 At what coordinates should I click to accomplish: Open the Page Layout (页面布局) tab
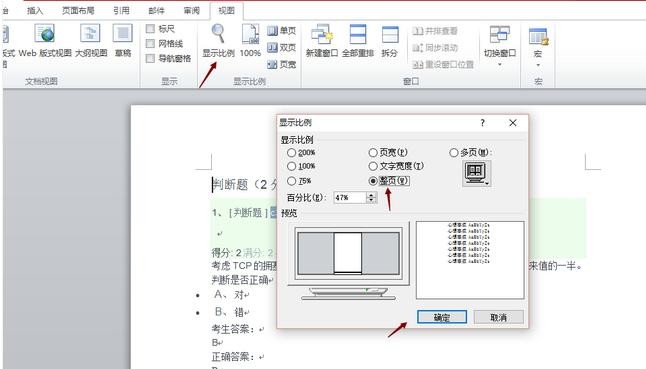[x=78, y=10]
